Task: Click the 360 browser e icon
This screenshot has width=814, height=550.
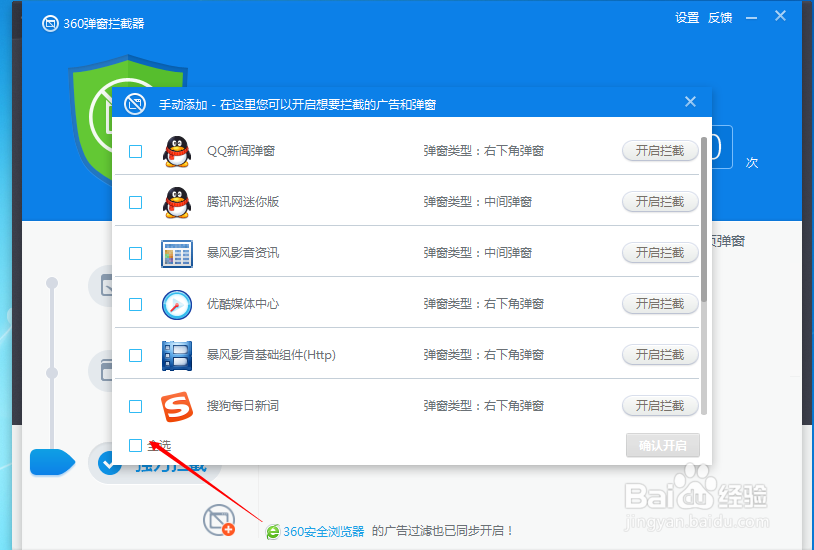Action: click(x=273, y=531)
